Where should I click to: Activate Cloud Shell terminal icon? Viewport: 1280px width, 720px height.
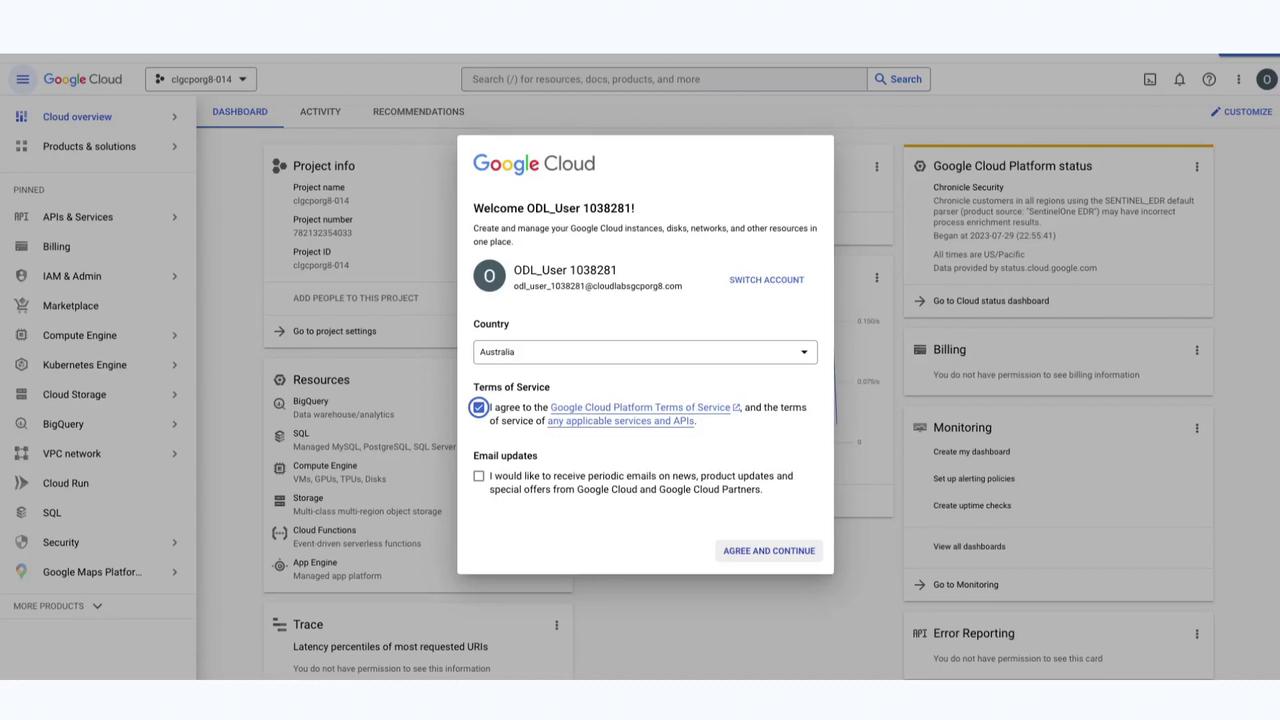[x=1150, y=79]
